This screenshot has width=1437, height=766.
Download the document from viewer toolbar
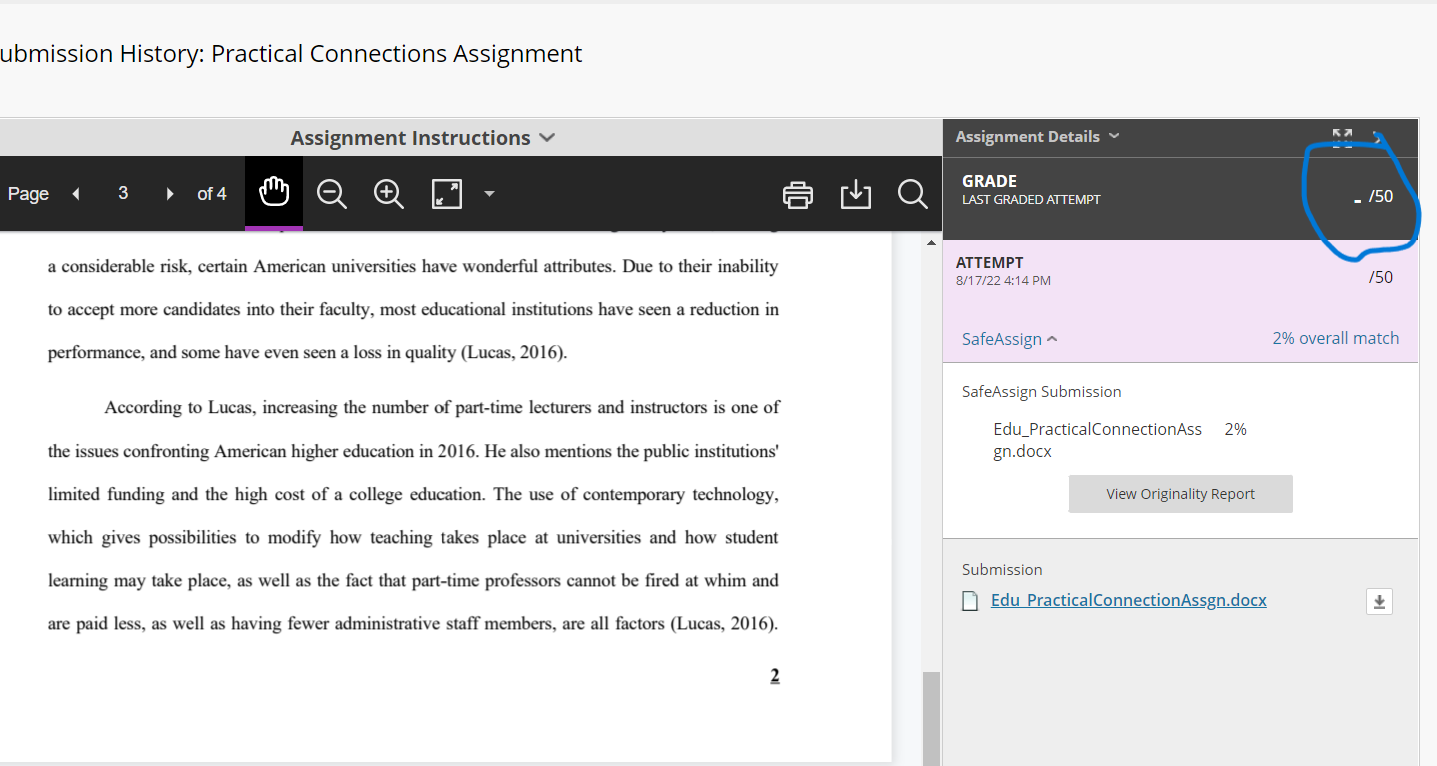856,194
